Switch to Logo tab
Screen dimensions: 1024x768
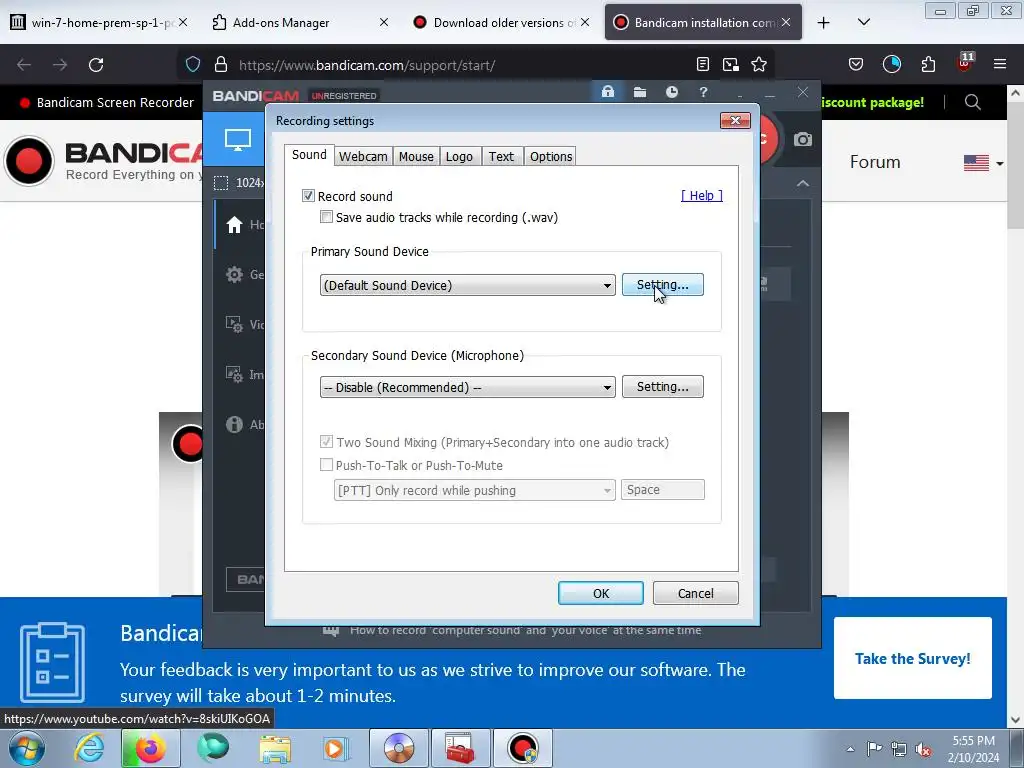(x=459, y=157)
